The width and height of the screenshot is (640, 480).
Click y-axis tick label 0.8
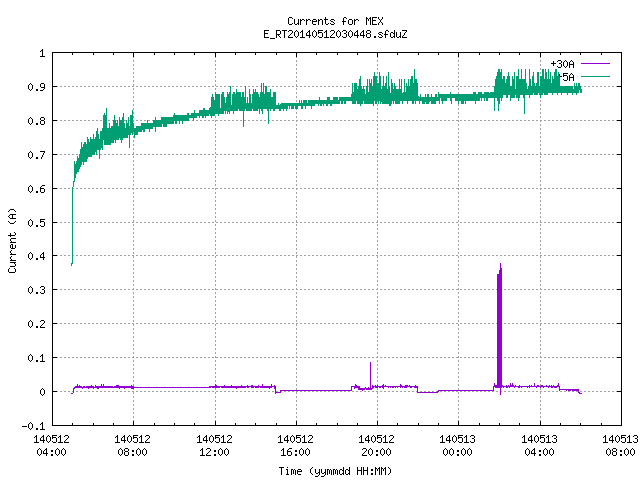[36, 121]
